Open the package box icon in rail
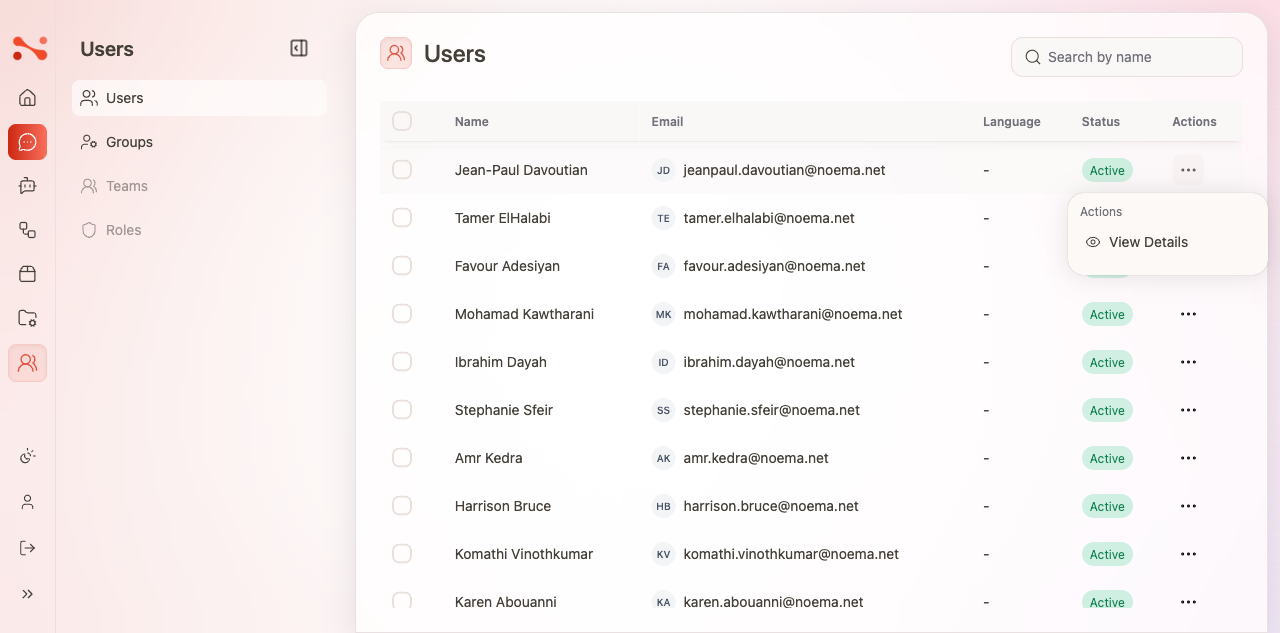This screenshot has height=633, width=1280. (x=28, y=274)
